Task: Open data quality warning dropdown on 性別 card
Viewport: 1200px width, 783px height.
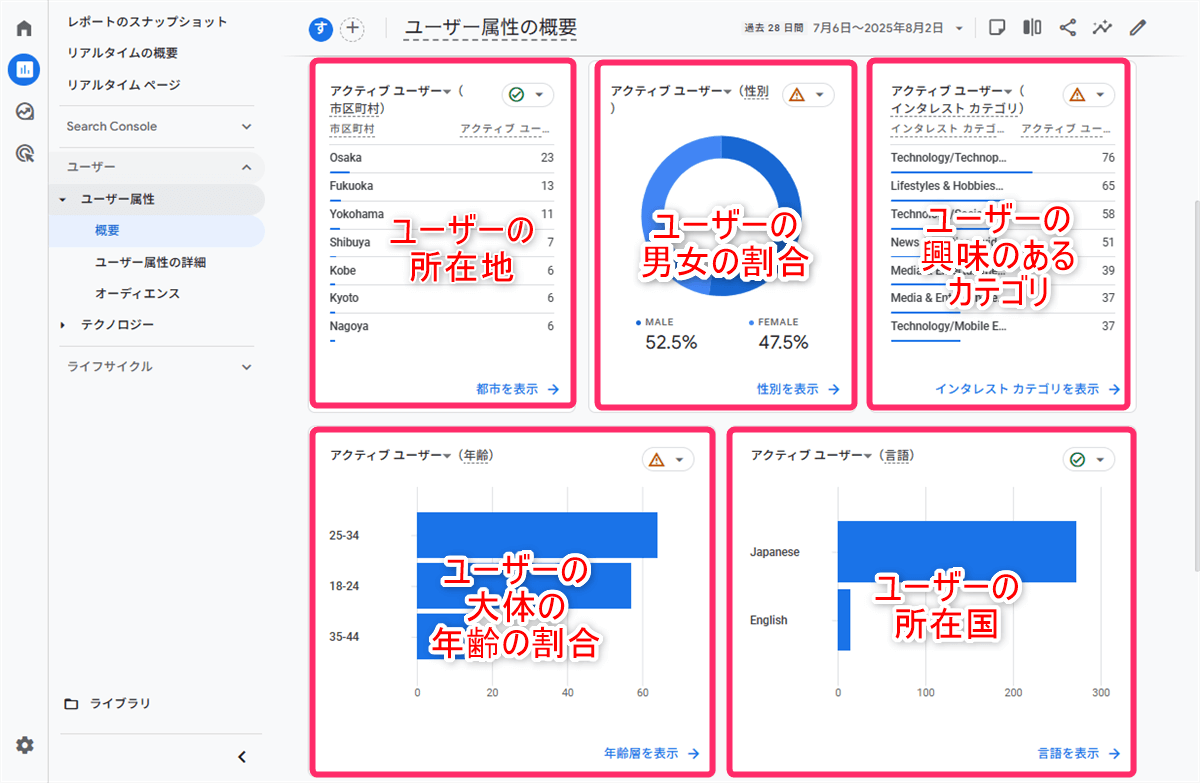Action: 808,95
